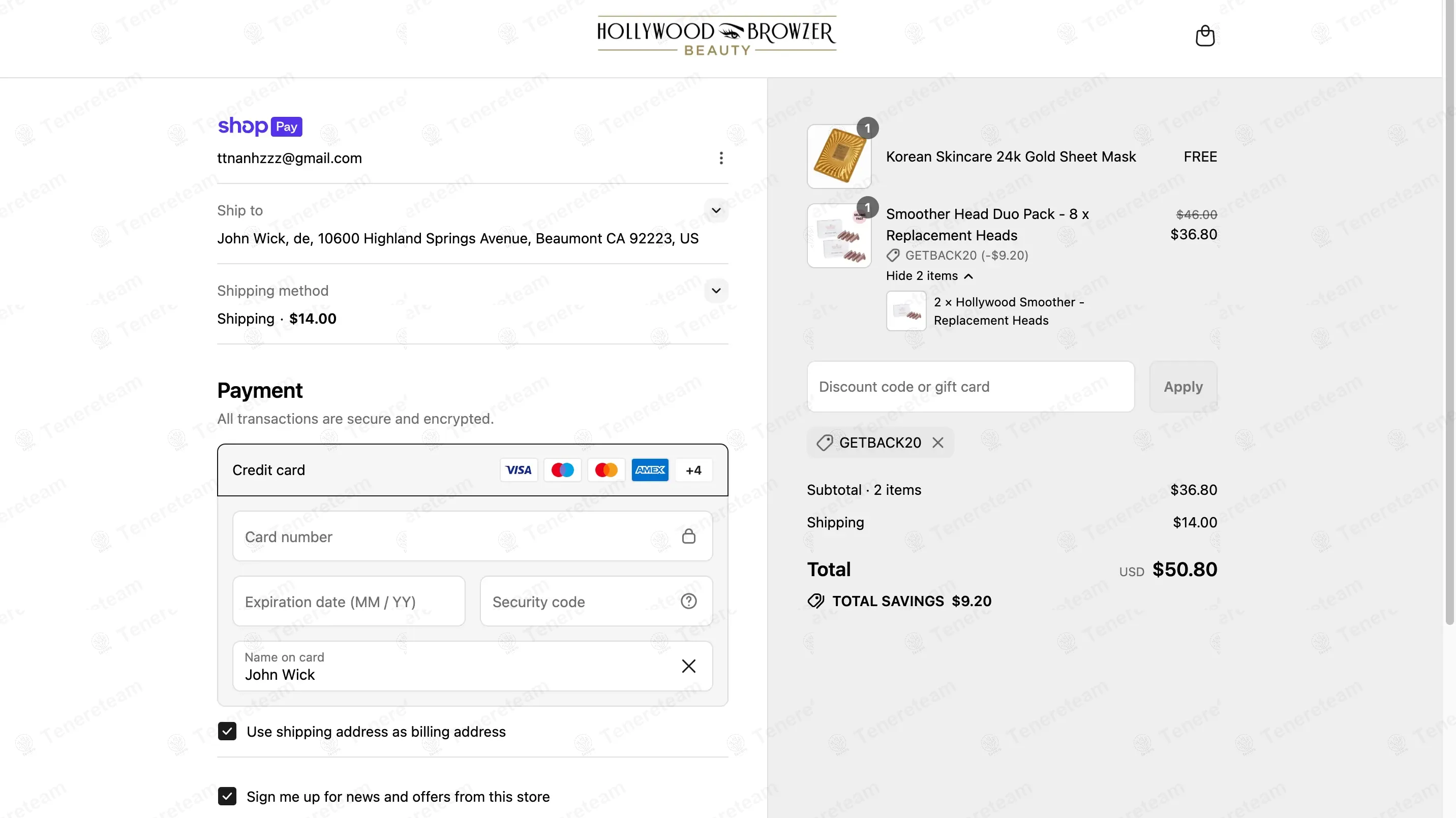Click the TOTAL SAVINGS $9.20 text
1456x818 pixels.
pos(912,601)
